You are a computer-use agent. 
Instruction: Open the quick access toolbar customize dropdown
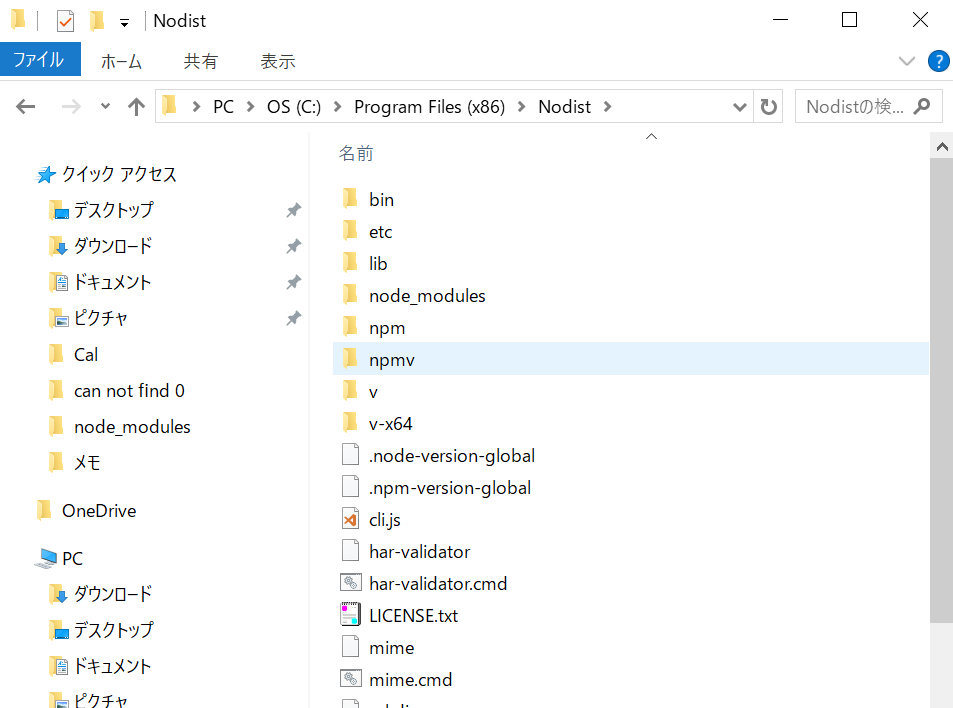click(124, 20)
